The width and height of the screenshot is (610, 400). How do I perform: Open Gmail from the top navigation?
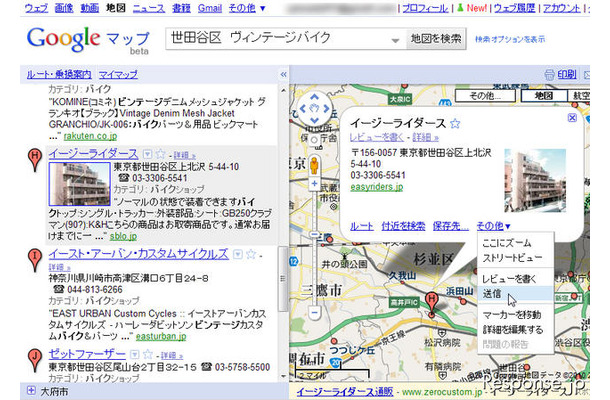pyautogui.click(x=210, y=8)
